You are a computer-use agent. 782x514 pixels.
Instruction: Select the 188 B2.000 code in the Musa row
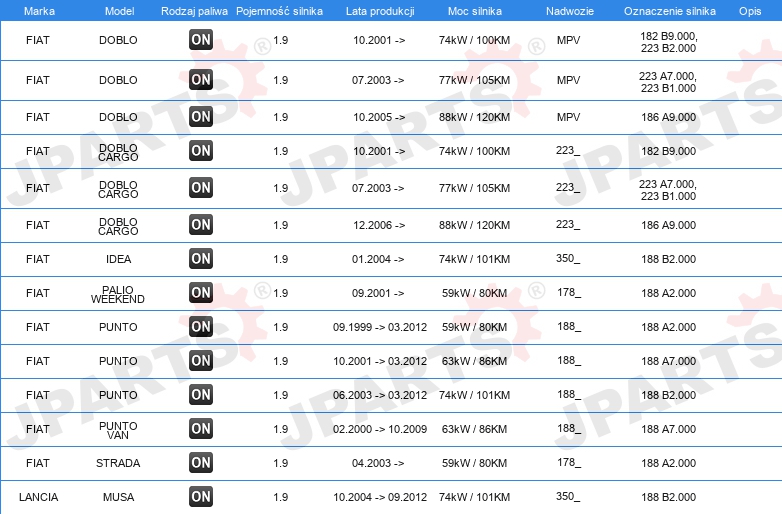[668, 497]
